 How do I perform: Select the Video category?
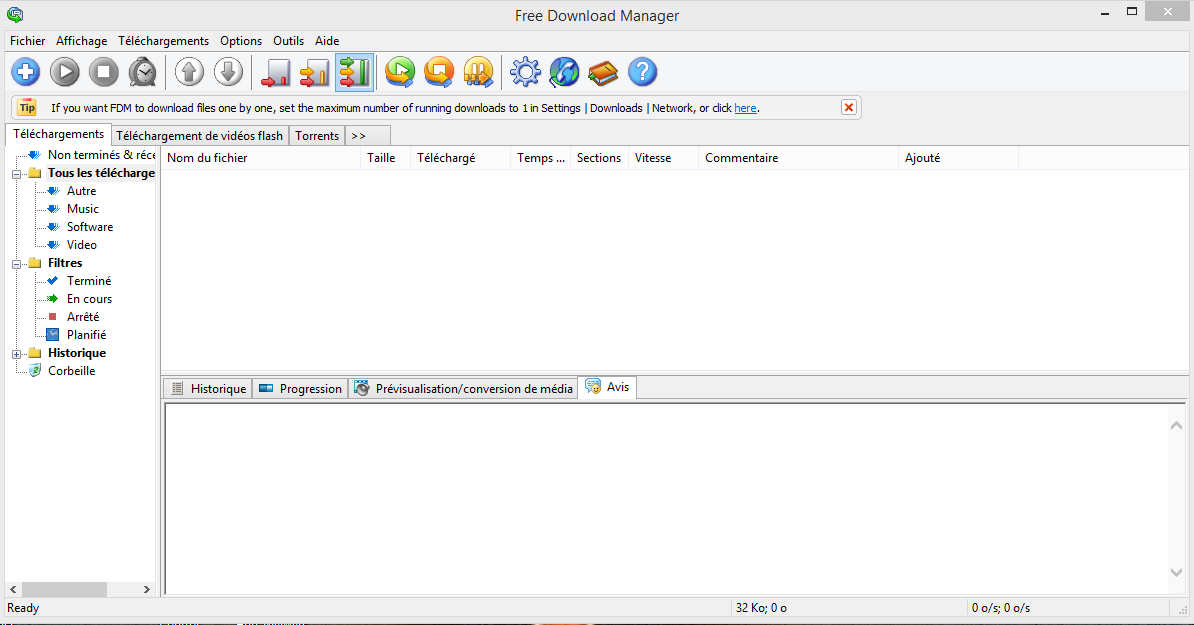click(x=81, y=245)
